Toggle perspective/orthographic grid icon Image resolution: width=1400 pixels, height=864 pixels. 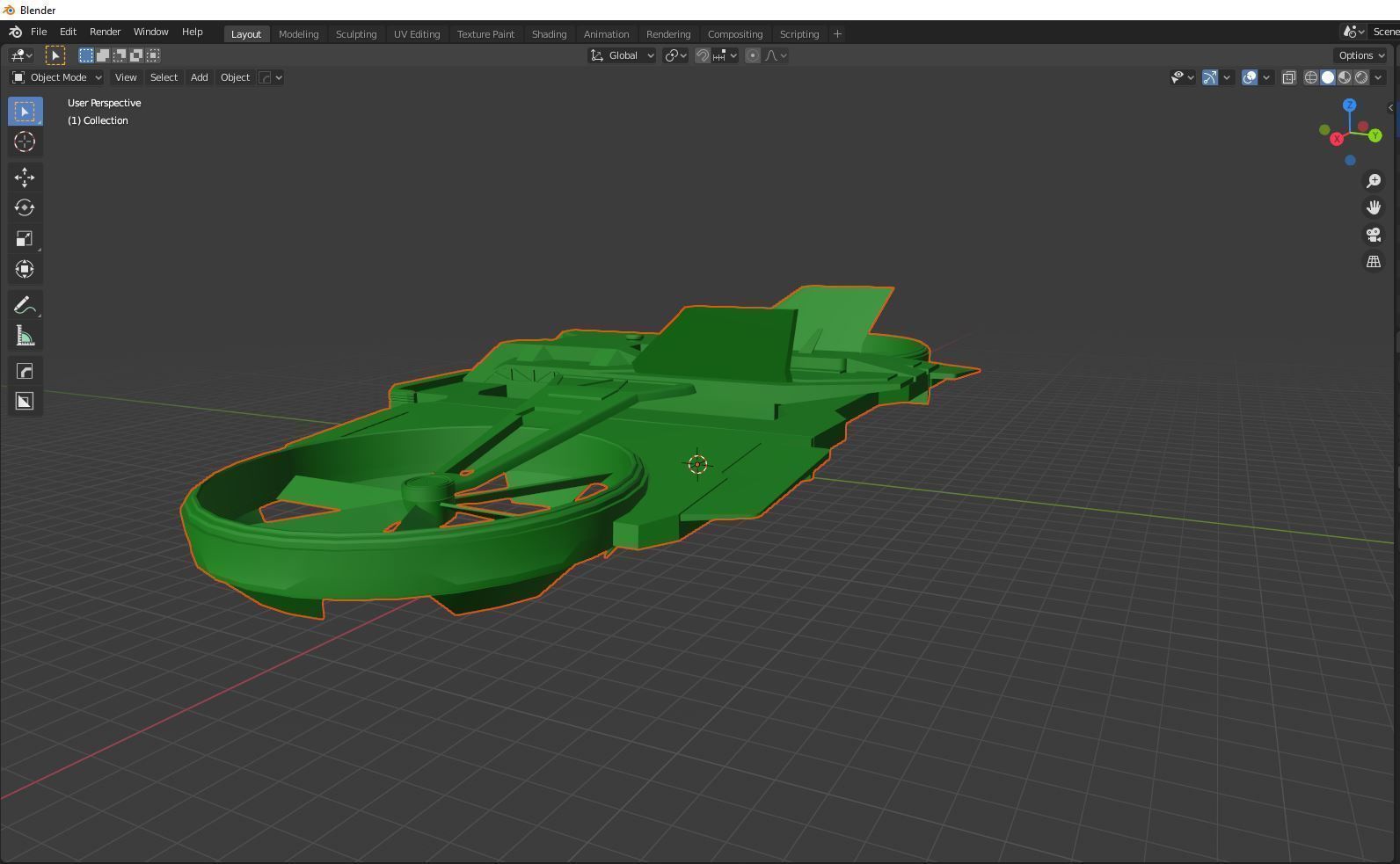point(1373,262)
